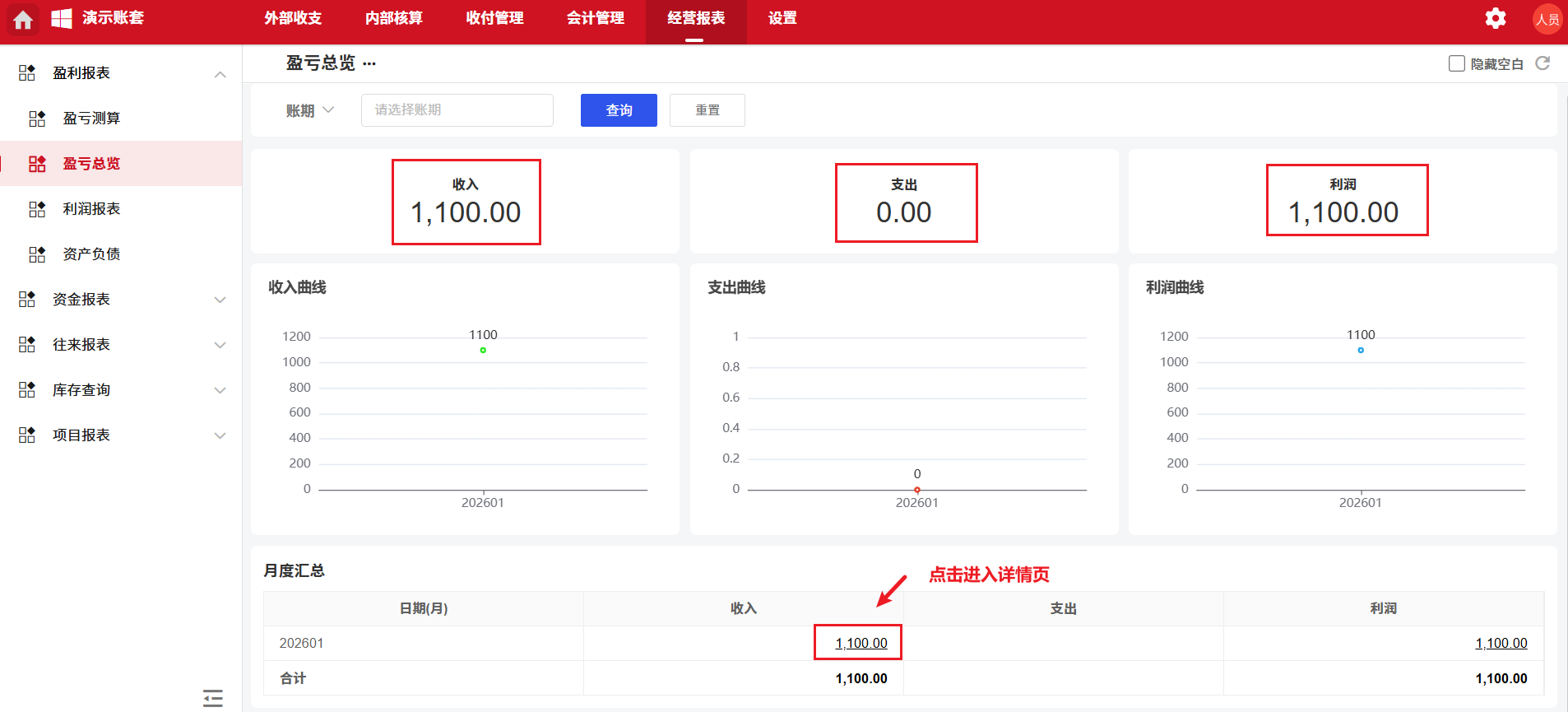Image resolution: width=1568 pixels, height=712 pixels.
Task: Expand the 往来报表 group chevron
Action: 220,345
